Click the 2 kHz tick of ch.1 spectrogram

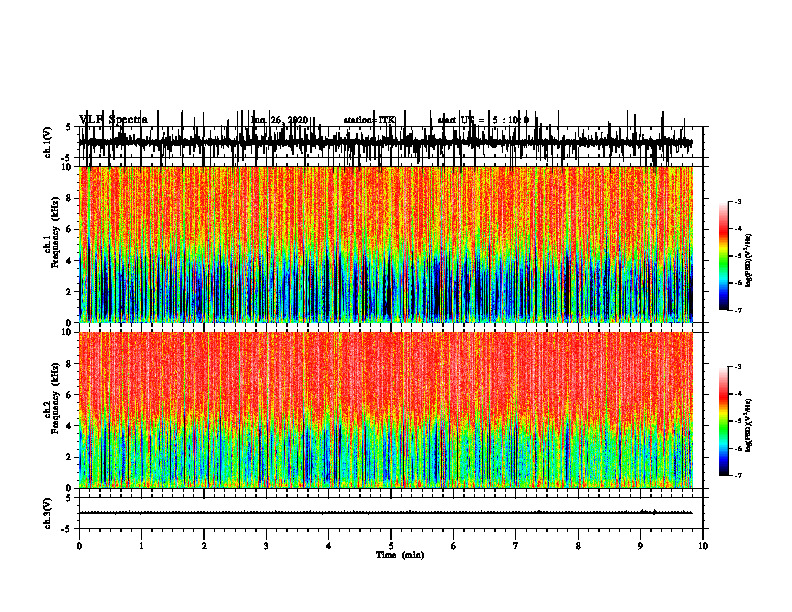pyautogui.click(x=70, y=292)
